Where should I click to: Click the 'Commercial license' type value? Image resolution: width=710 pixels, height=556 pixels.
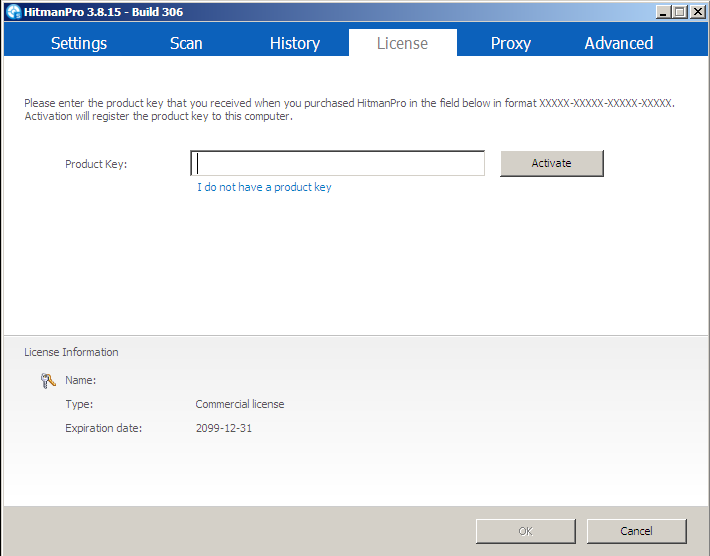point(240,404)
